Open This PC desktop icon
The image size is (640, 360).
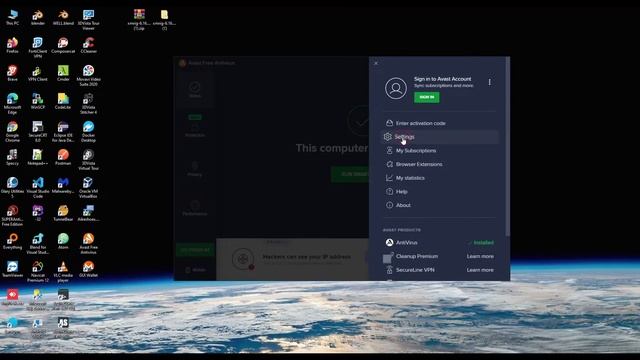12,18
